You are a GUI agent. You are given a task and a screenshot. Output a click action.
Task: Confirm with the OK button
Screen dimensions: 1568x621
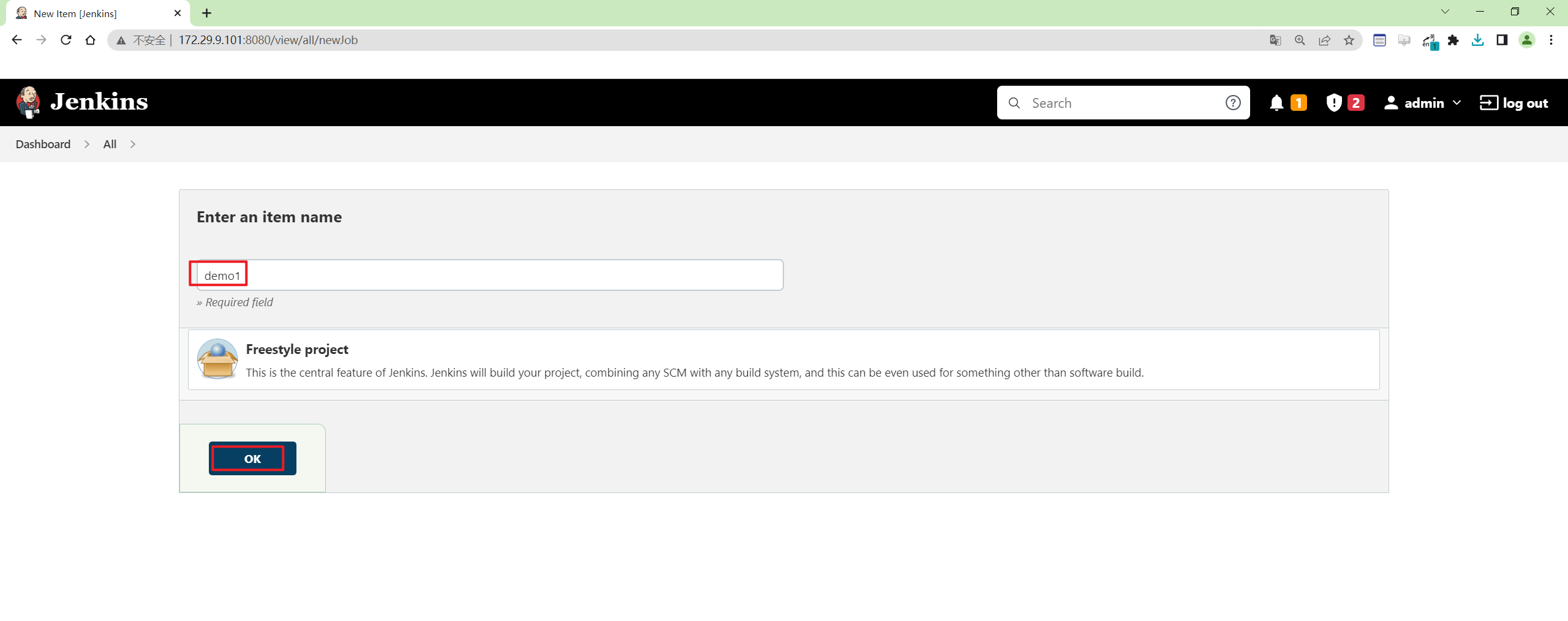pyautogui.click(x=252, y=458)
